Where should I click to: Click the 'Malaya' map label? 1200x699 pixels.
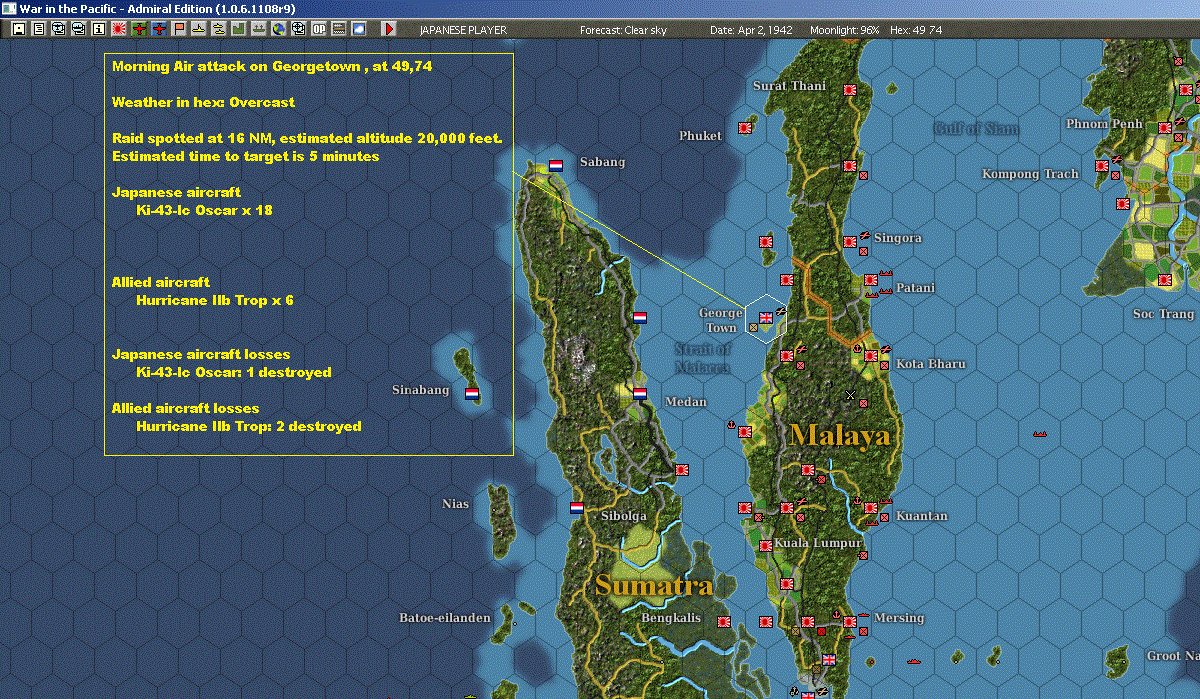coord(838,436)
